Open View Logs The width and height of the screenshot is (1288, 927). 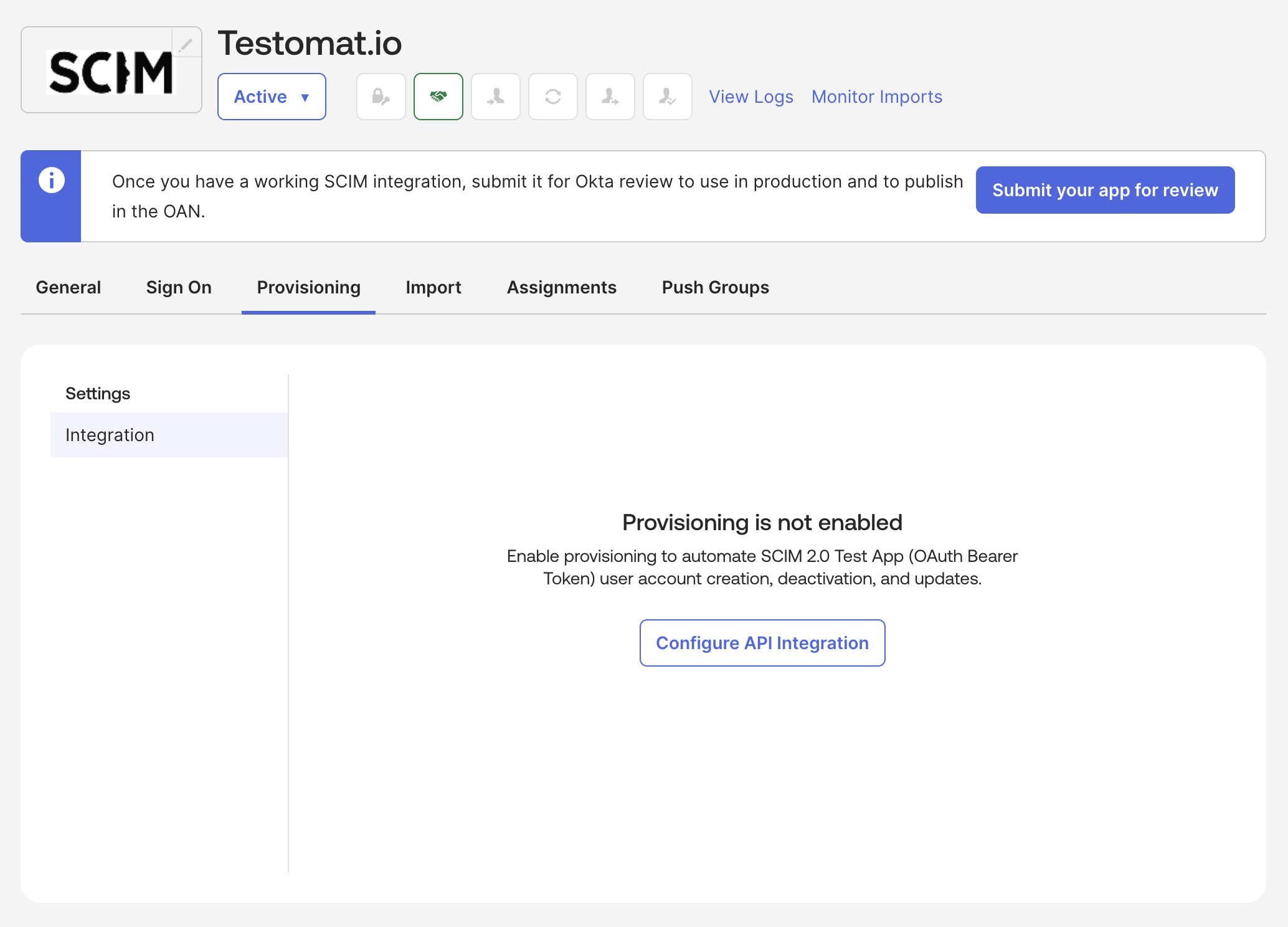click(751, 97)
